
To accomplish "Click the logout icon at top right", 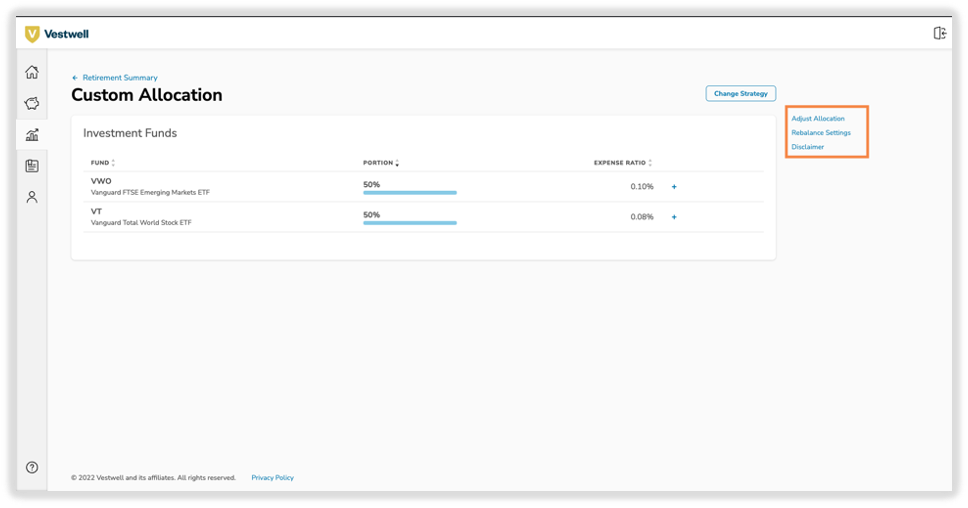I will click(940, 33).
